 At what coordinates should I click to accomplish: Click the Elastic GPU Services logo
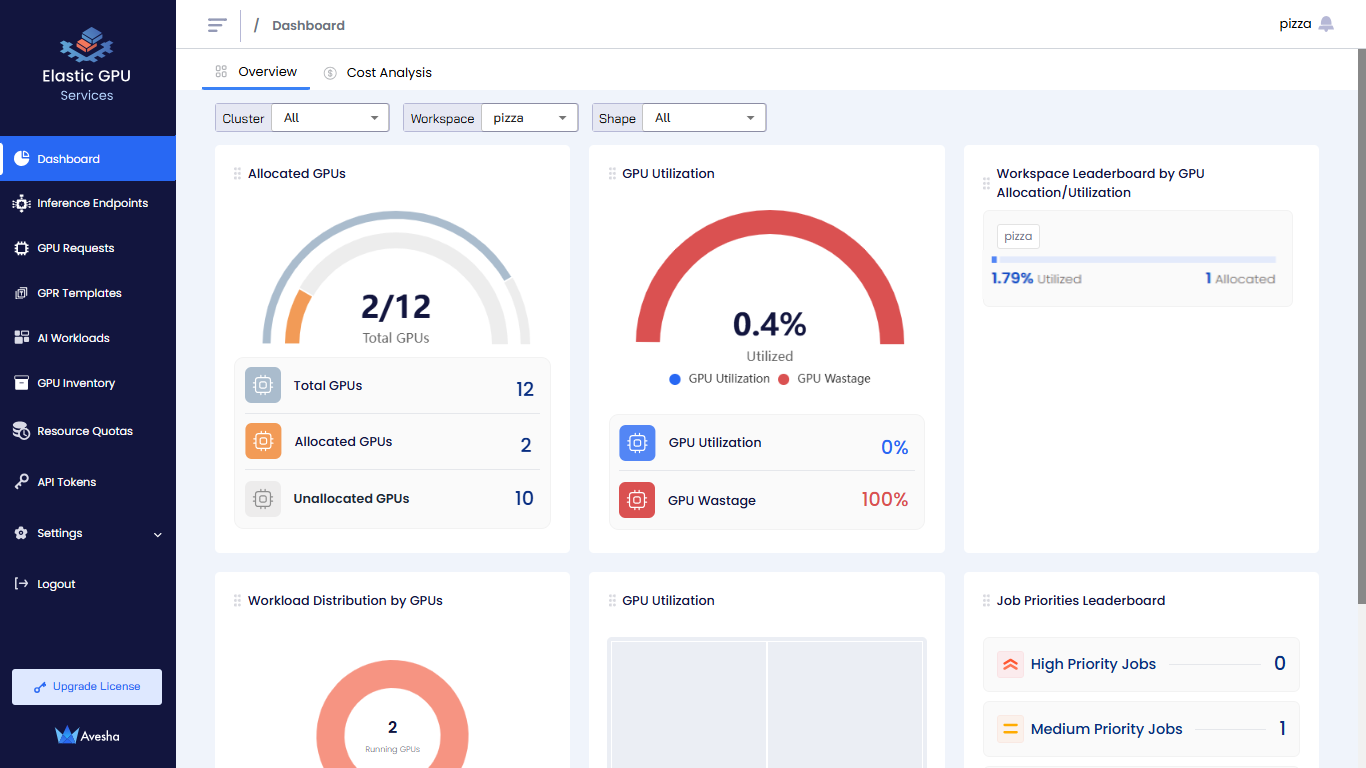click(87, 65)
